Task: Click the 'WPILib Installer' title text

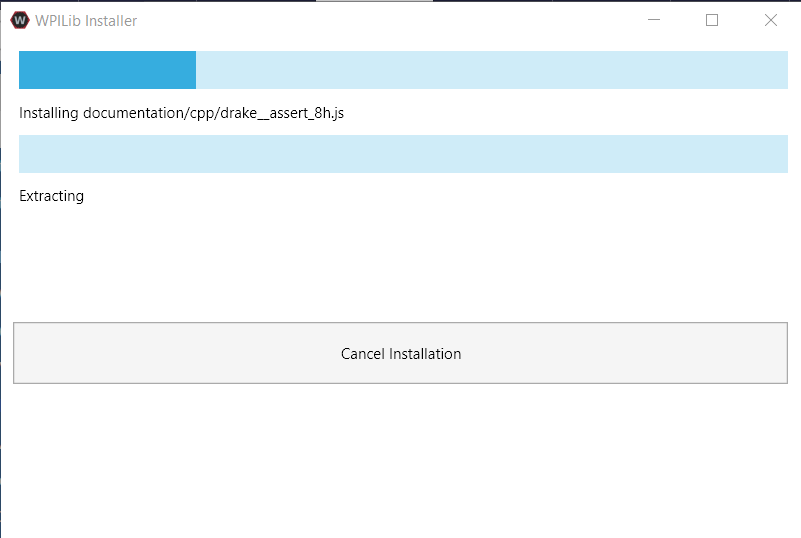Action: (86, 21)
